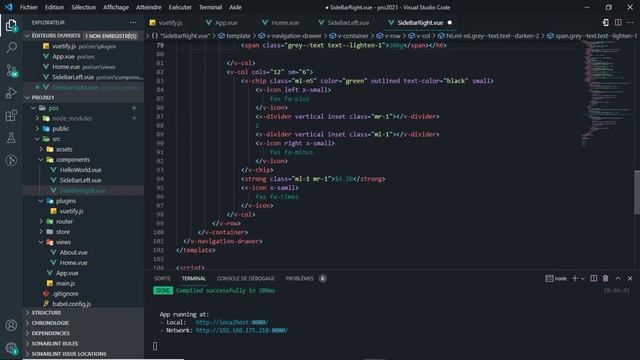
Task: Collapse the PRO2021 folder section
Action: (x=84, y=98)
